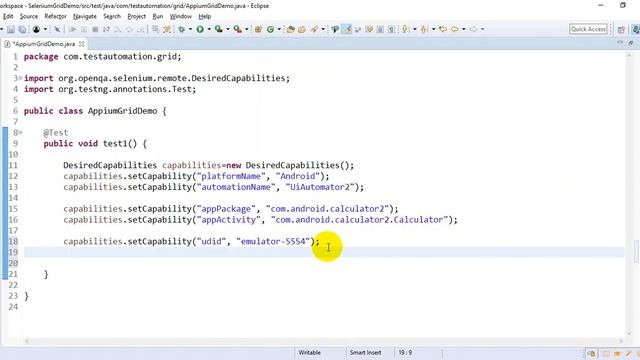This screenshot has width=640, height=360.
Task: Click the Previous Annotation arrow icon
Action: (x=424, y=29)
